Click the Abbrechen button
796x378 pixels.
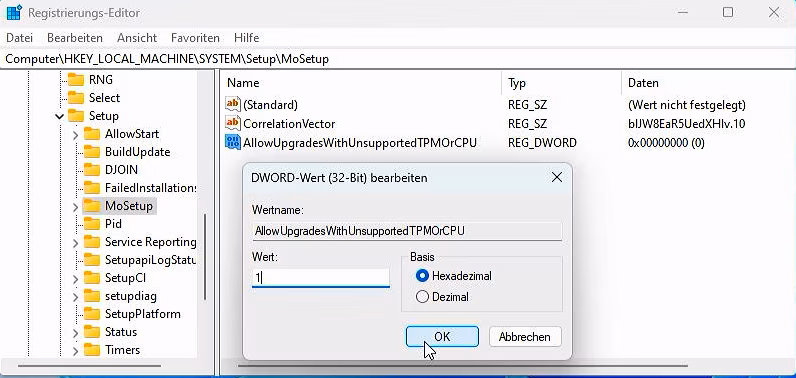click(x=525, y=336)
